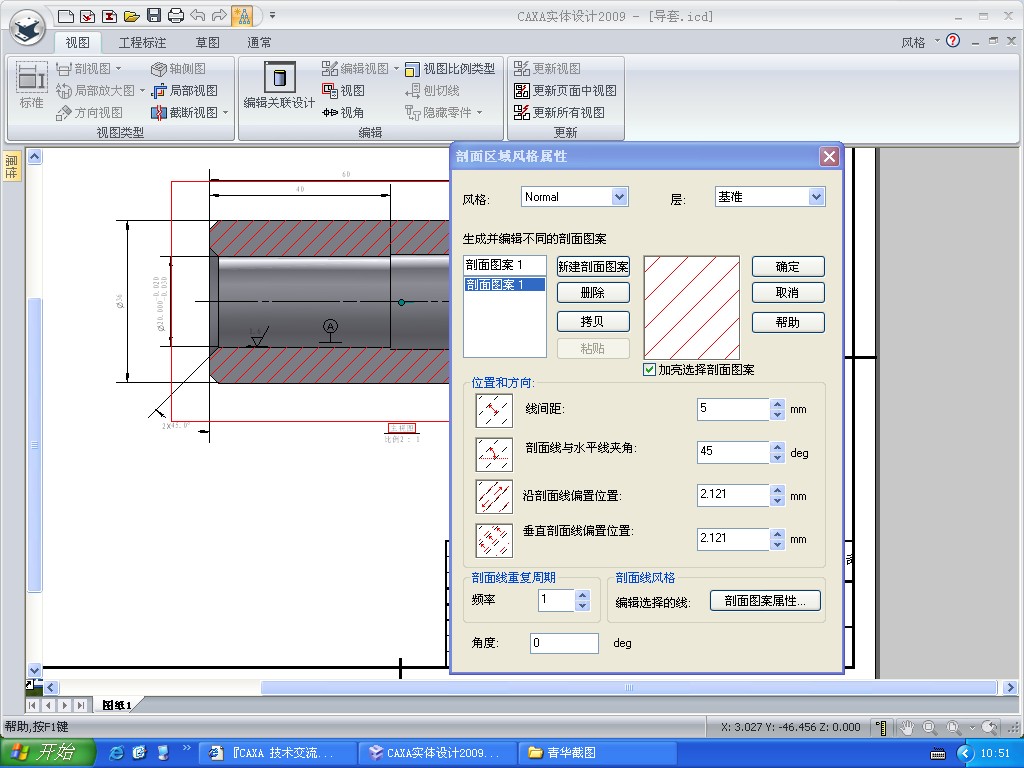
Task: Decrease the 剖面线与水平线夹角 angle value
Action: tap(777, 458)
